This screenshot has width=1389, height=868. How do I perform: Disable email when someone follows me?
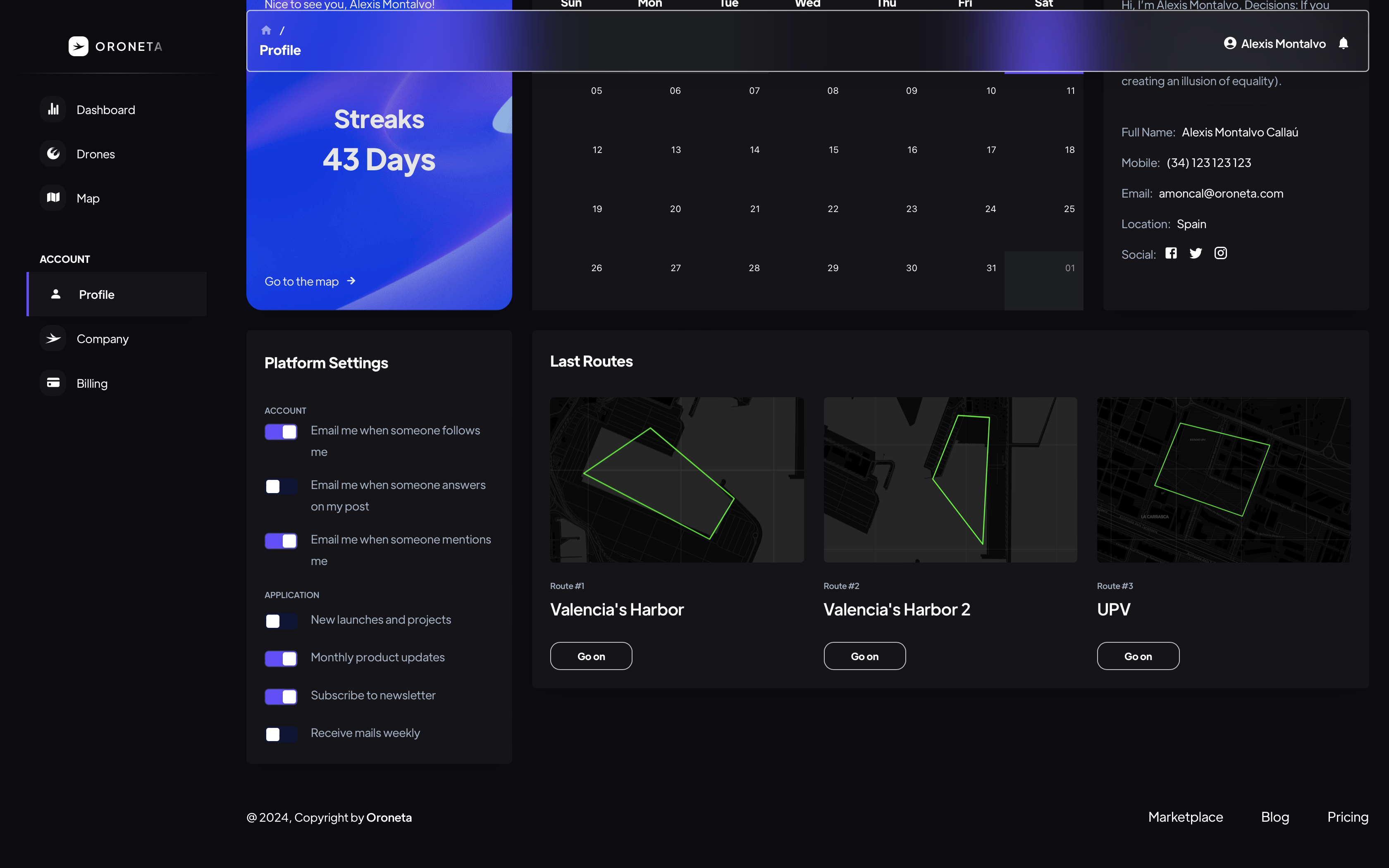[281, 432]
